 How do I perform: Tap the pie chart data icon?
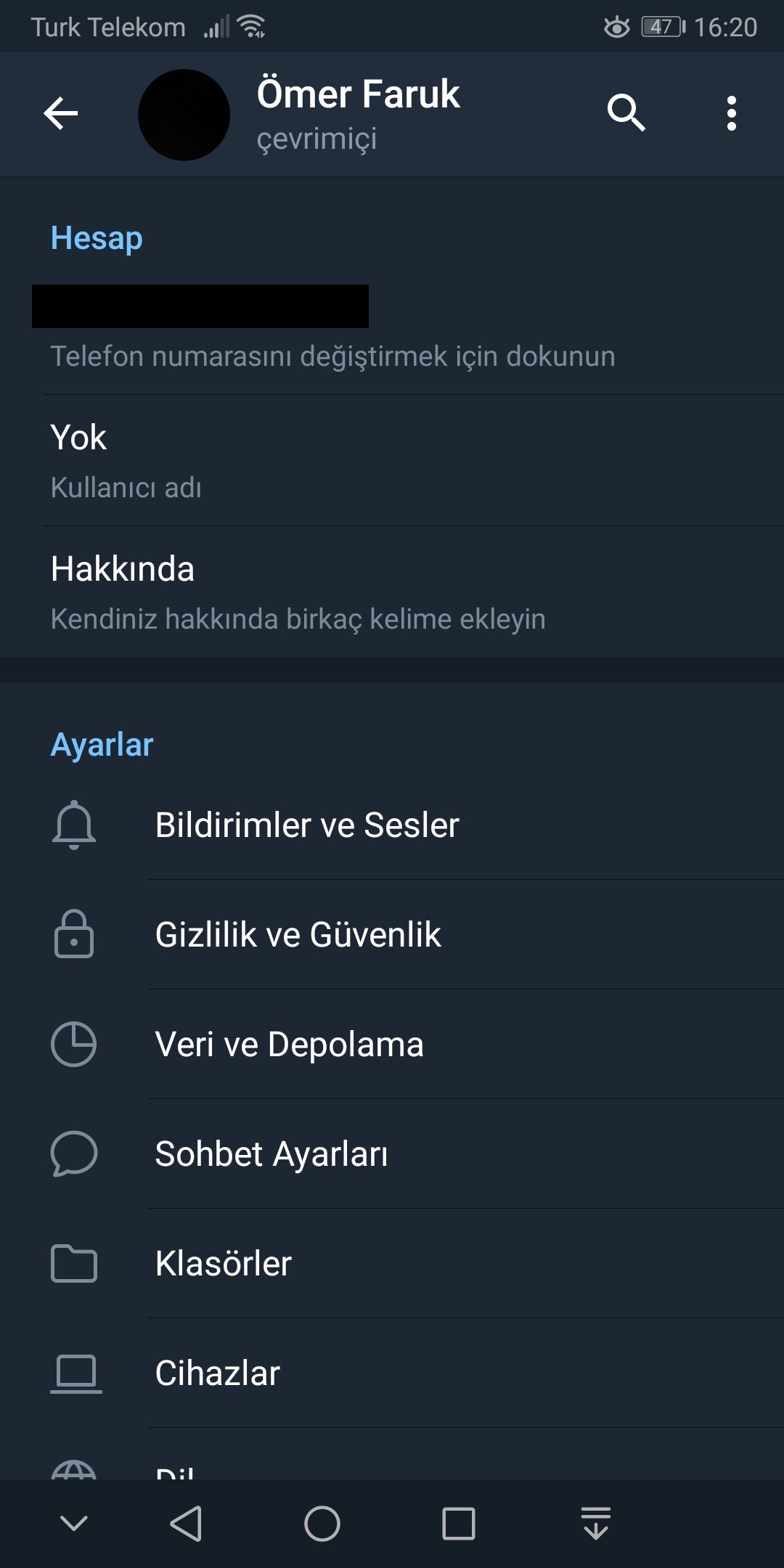[x=74, y=1044]
